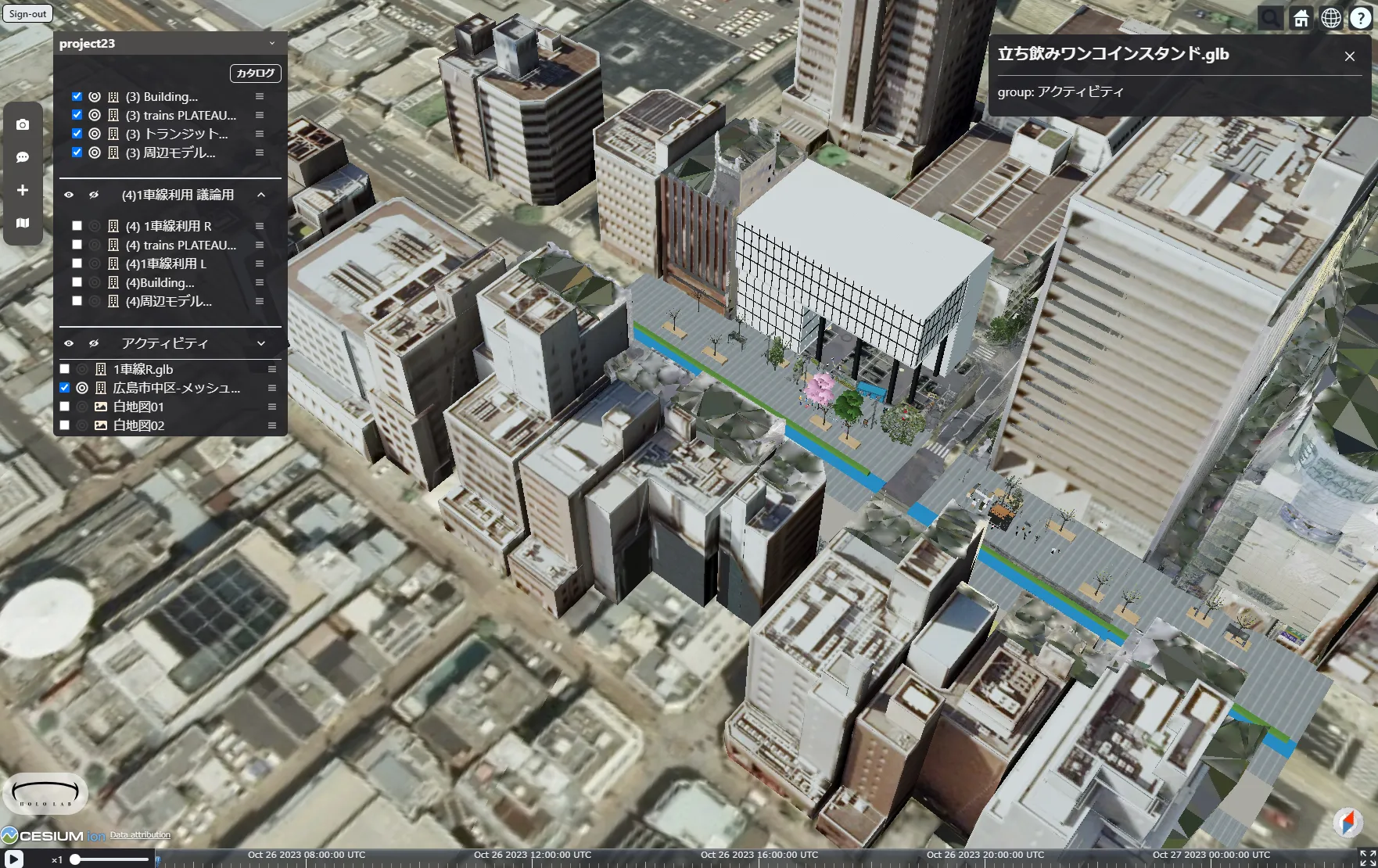Enable the (4) 1車線利用 R layer
1378x868 pixels.
point(77,226)
